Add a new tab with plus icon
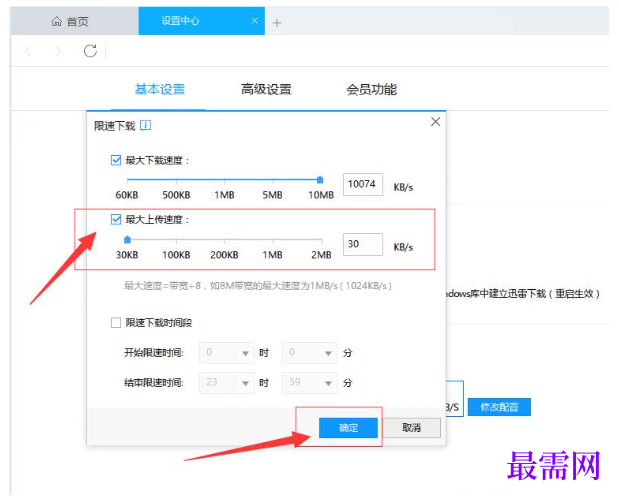619x497 pixels. (x=277, y=23)
